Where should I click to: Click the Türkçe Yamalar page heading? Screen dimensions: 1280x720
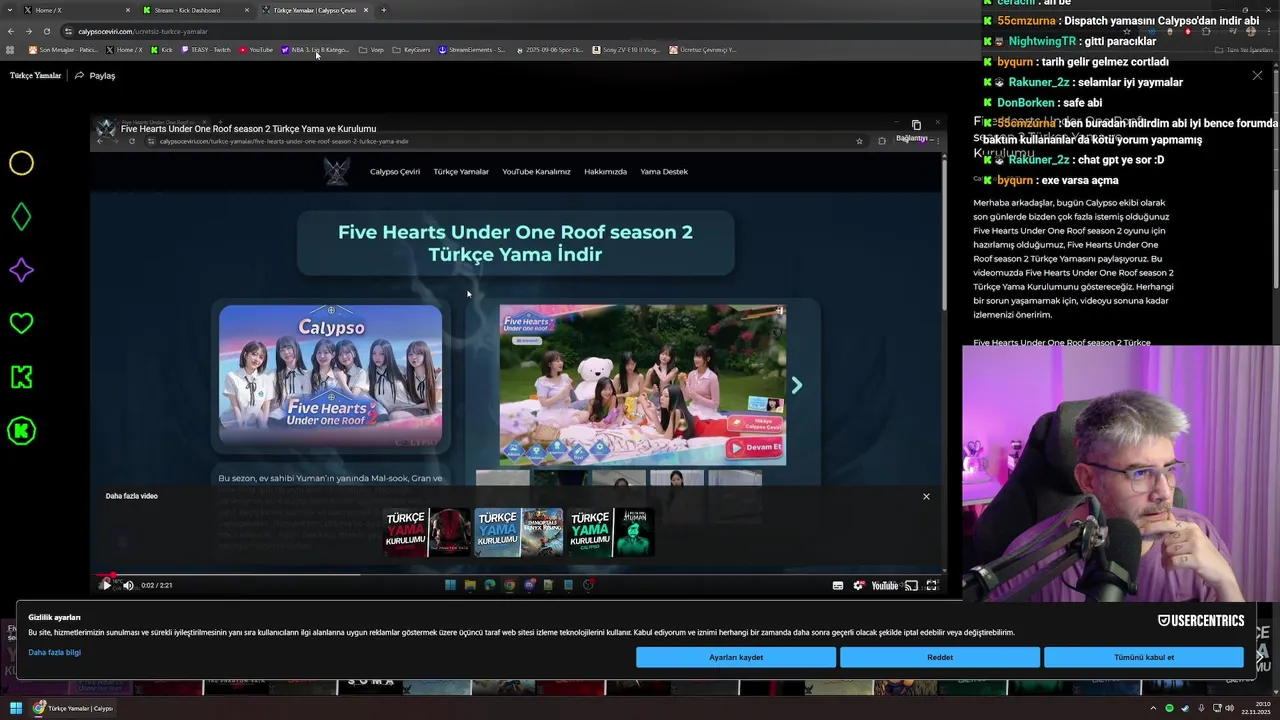(36, 75)
